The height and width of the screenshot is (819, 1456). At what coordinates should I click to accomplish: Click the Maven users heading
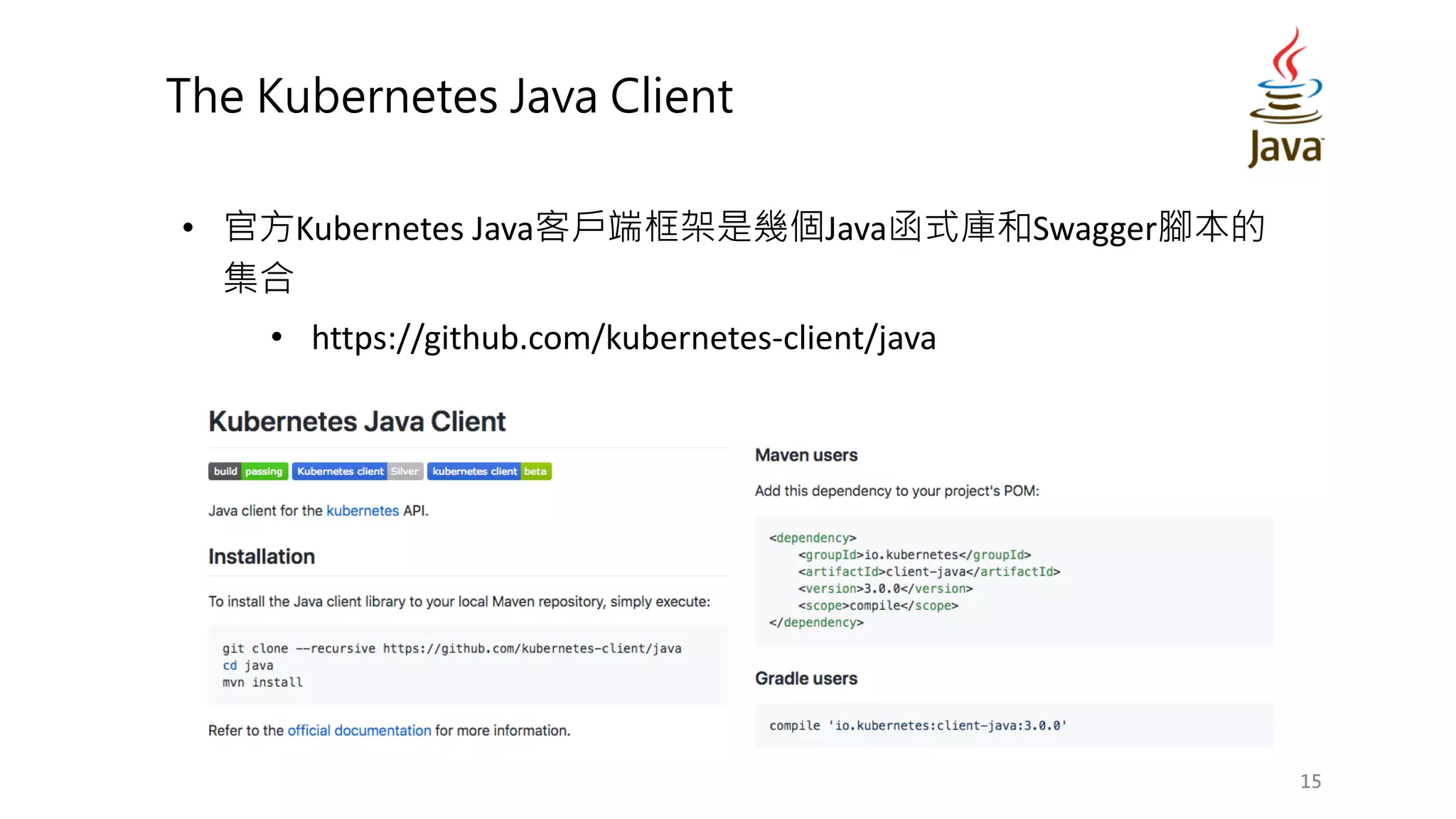coord(806,455)
